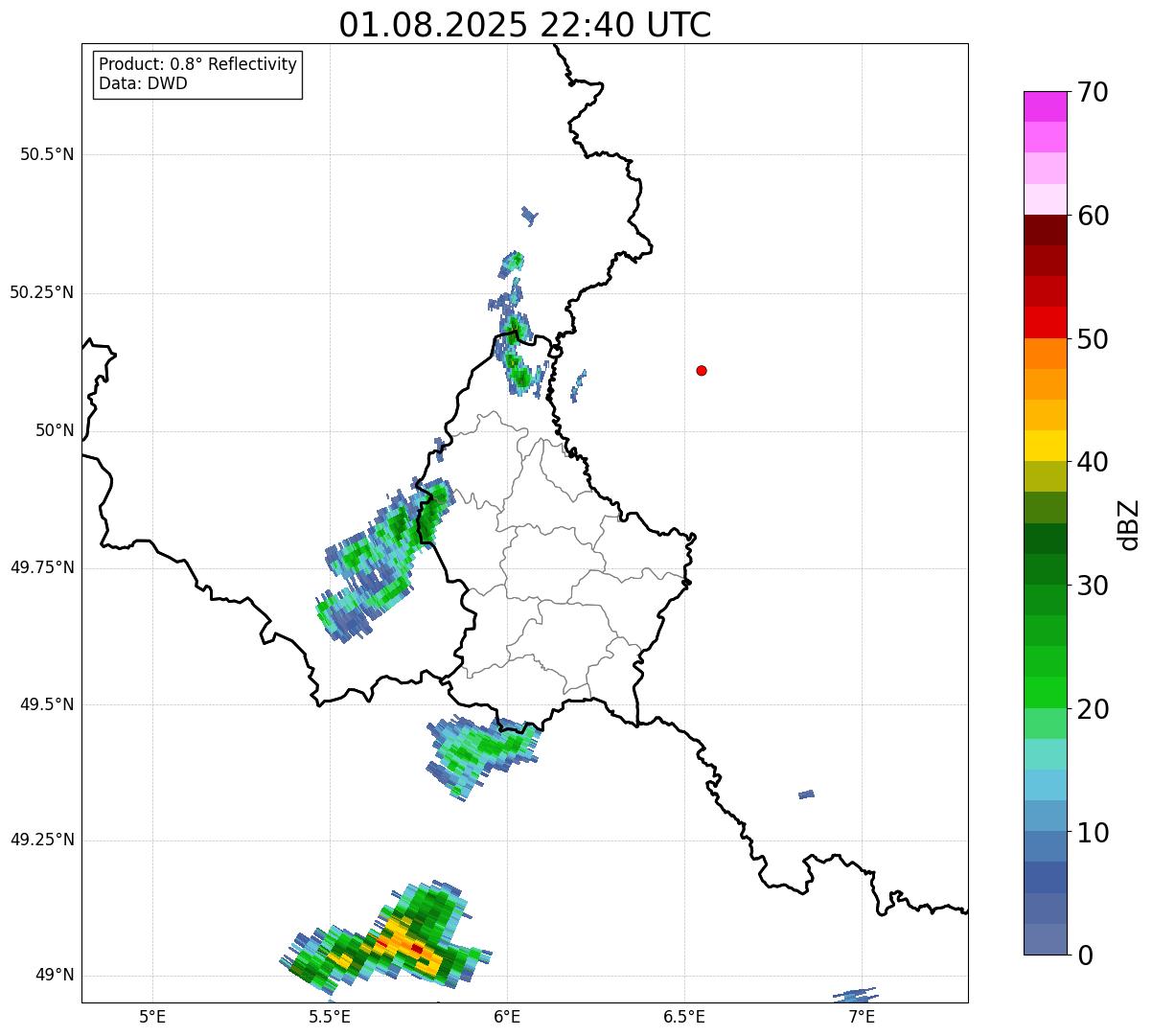Click the red station marker dot

tap(702, 370)
